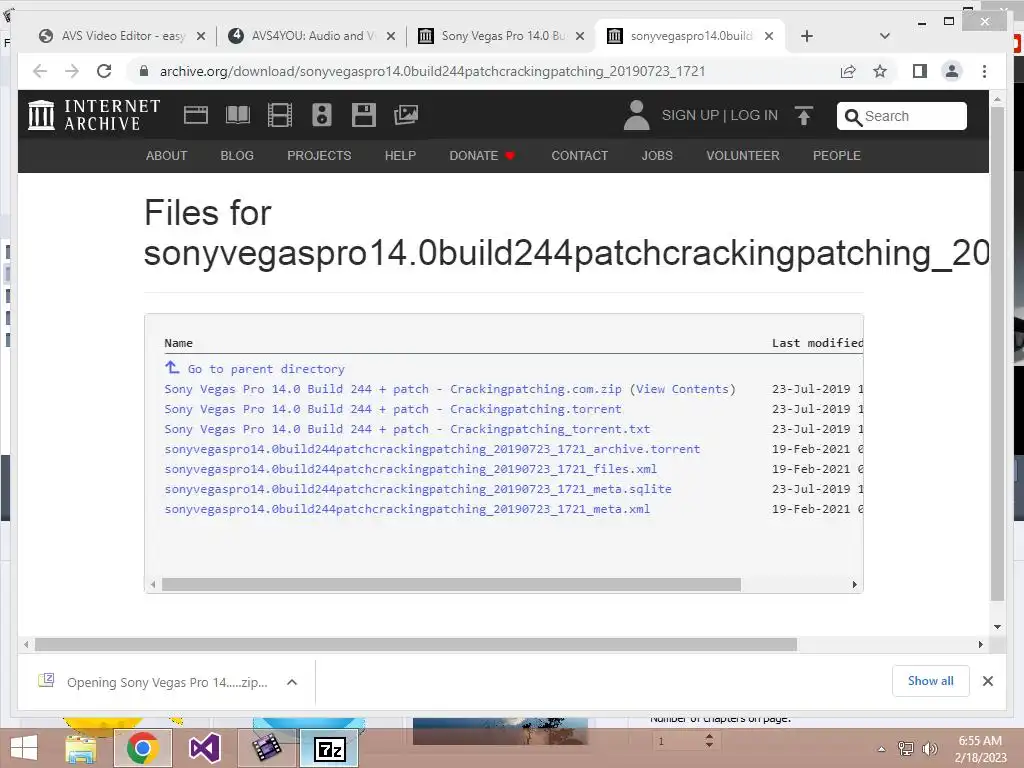Open the BLOG menu item
The height and width of the screenshot is (768, 1024).
click(237, 155)
